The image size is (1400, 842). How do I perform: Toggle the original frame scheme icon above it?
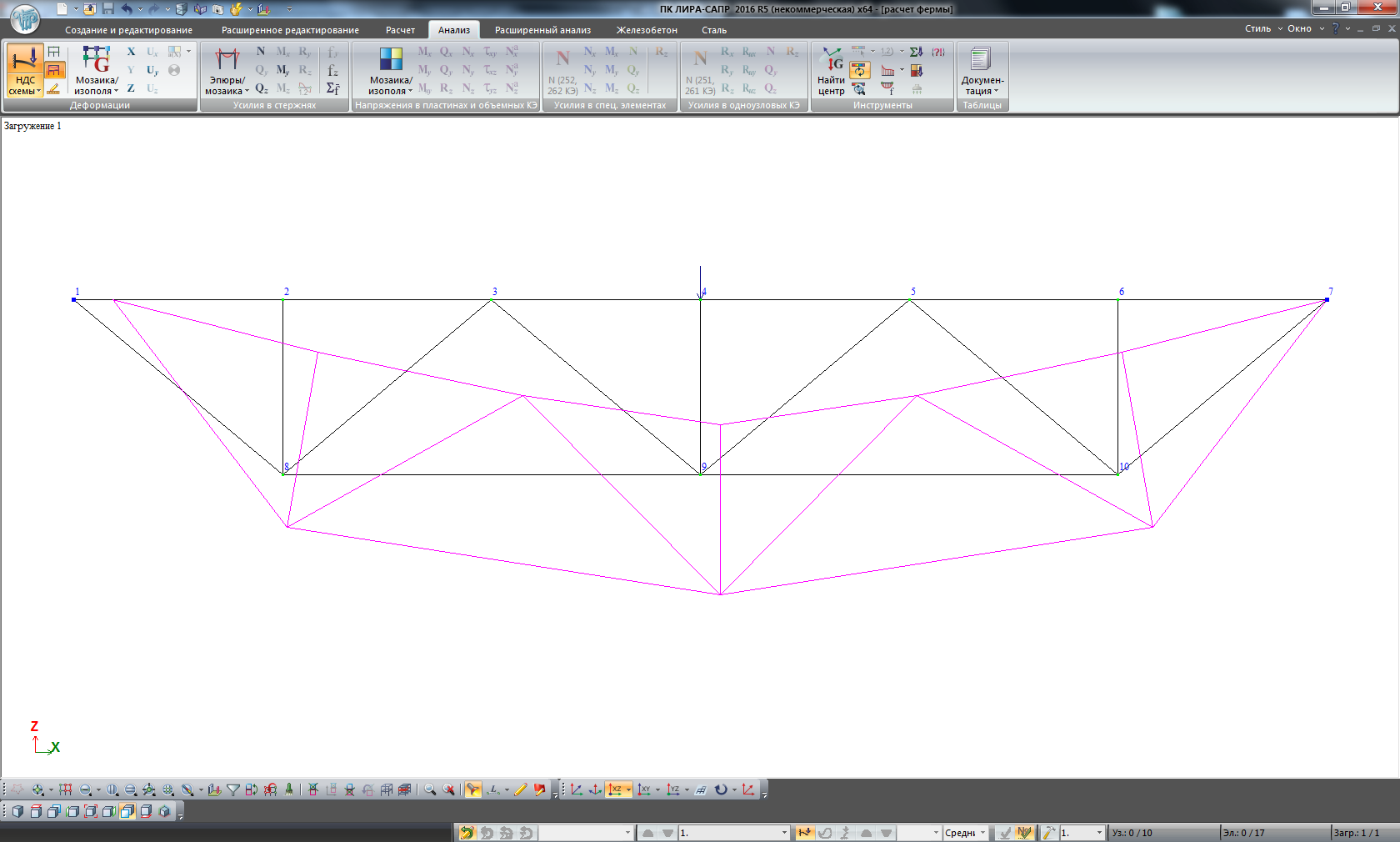click(x=54, y=52)
